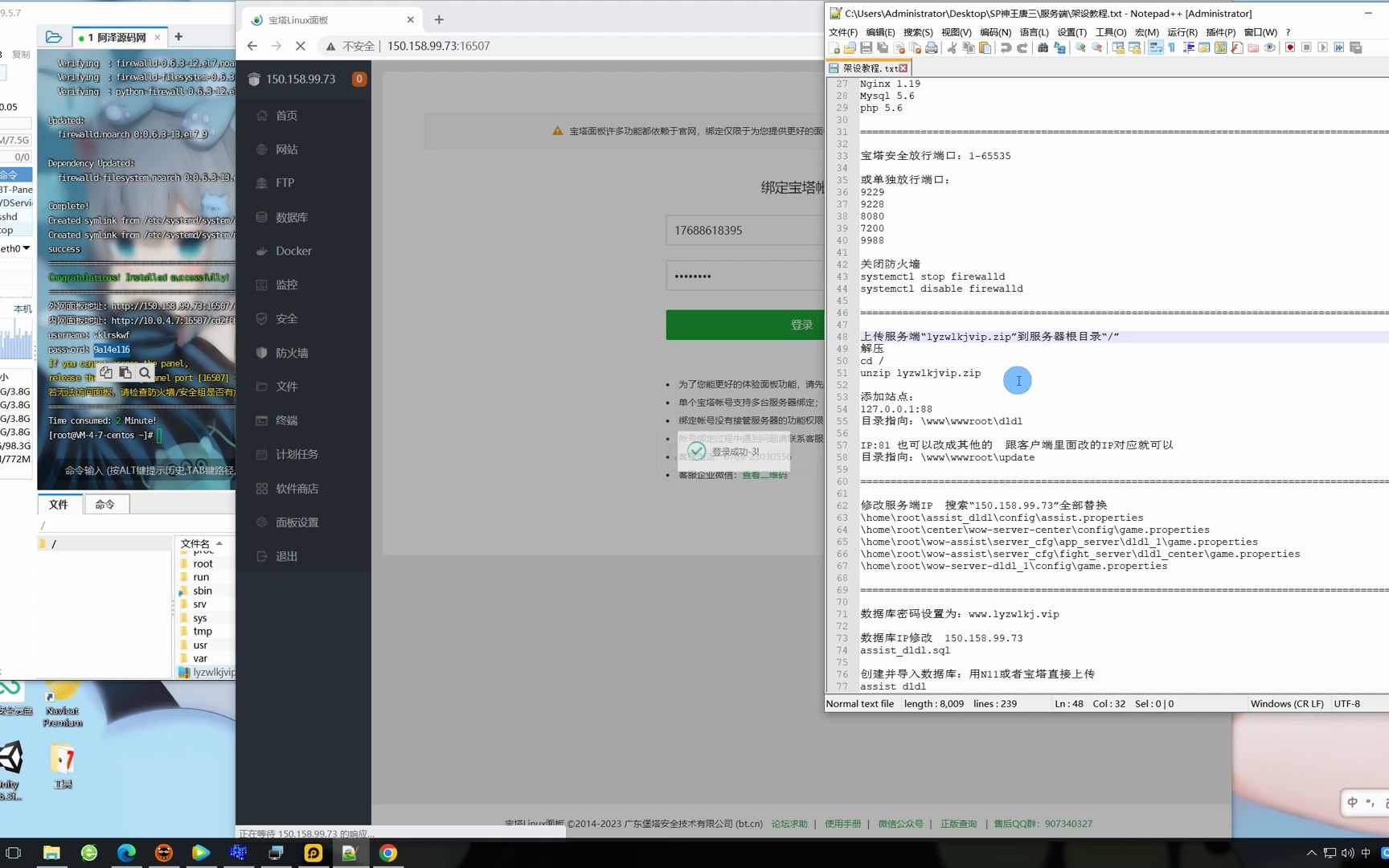Open Find with the binoculars icon
The width and height of the screenshot is (1389, 868).
[1043, 48]
